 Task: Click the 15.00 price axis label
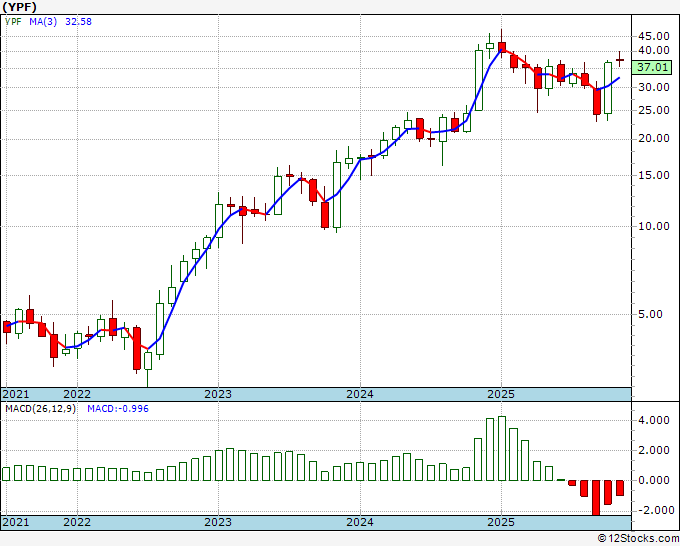[x=654, y=175]
